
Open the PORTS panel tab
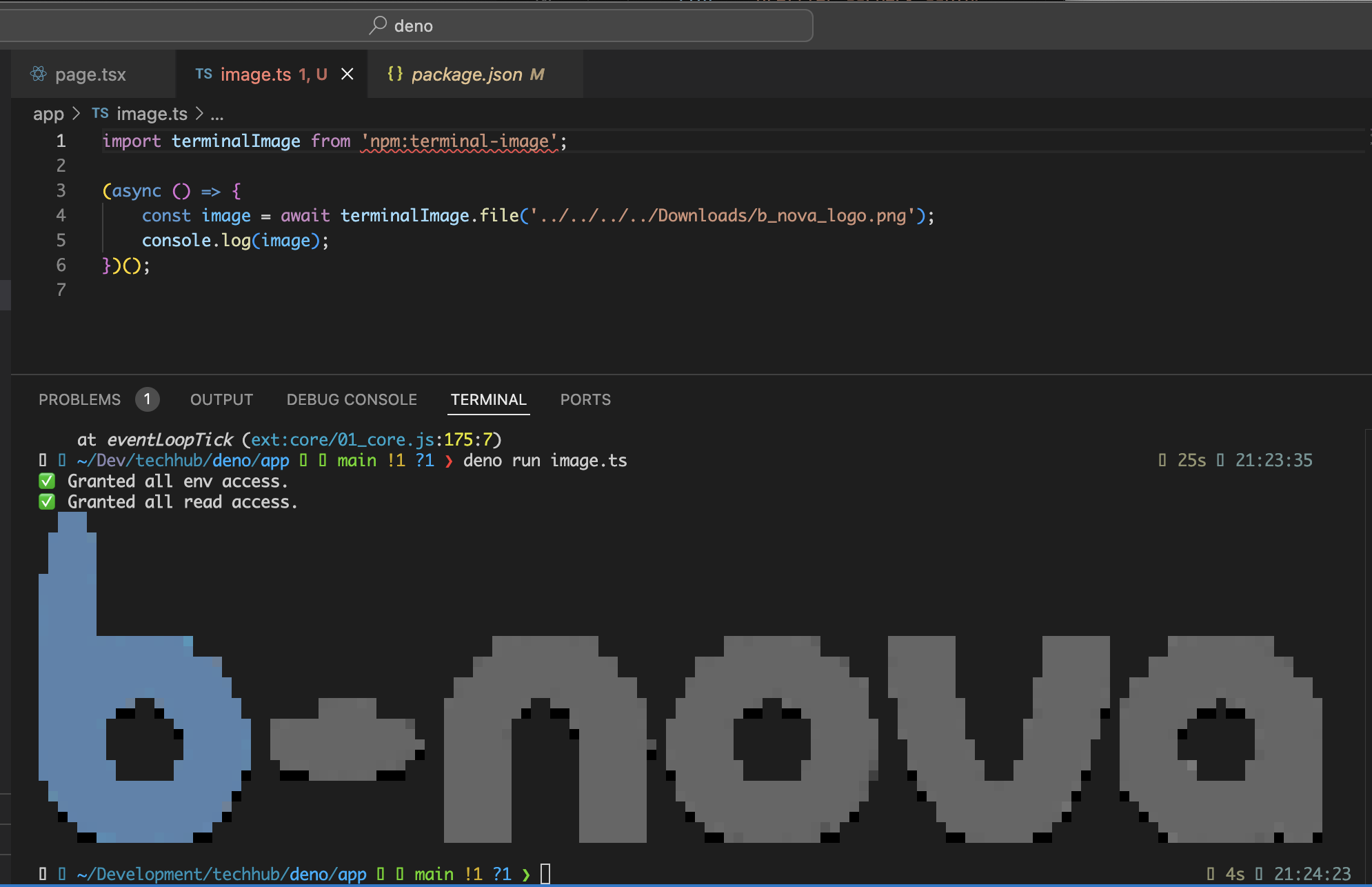(585, 399)
